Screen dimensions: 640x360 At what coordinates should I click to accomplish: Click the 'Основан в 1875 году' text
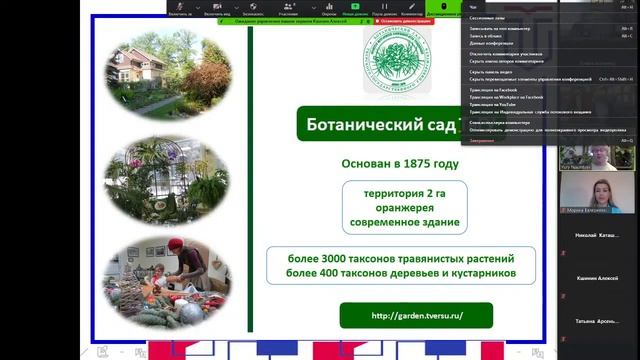click(x=400, y=164)
